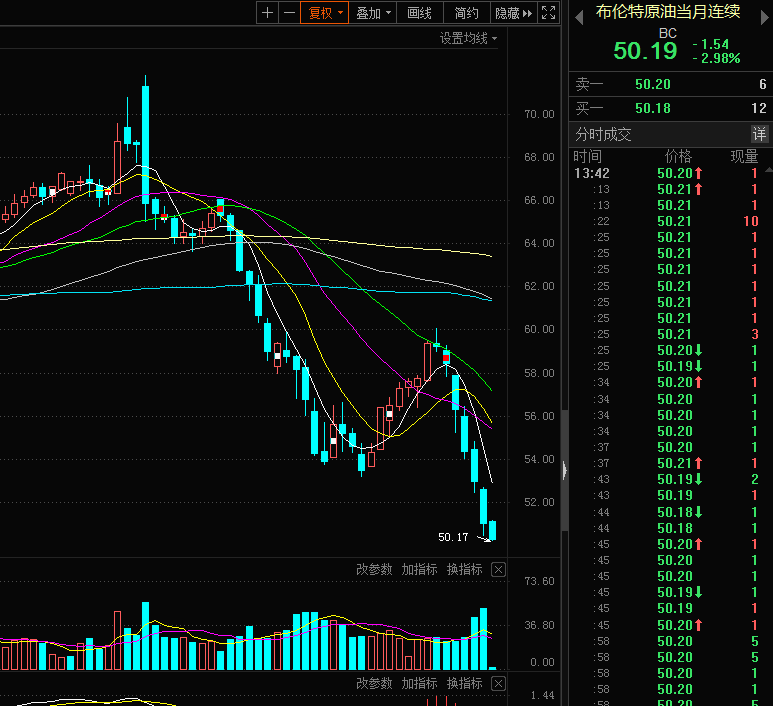This screenshot has height=706, width=773.
Task: Open the 复权 dropdown
Action: point(324,13)
